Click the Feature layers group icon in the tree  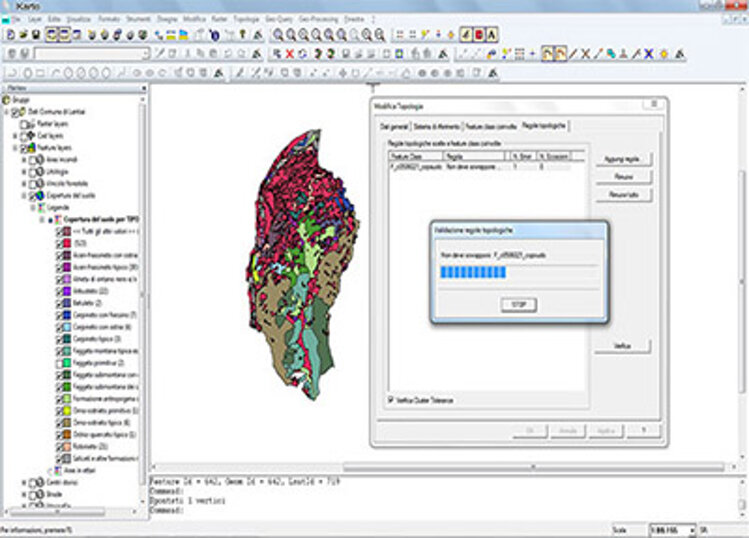(x=30, y=148)
